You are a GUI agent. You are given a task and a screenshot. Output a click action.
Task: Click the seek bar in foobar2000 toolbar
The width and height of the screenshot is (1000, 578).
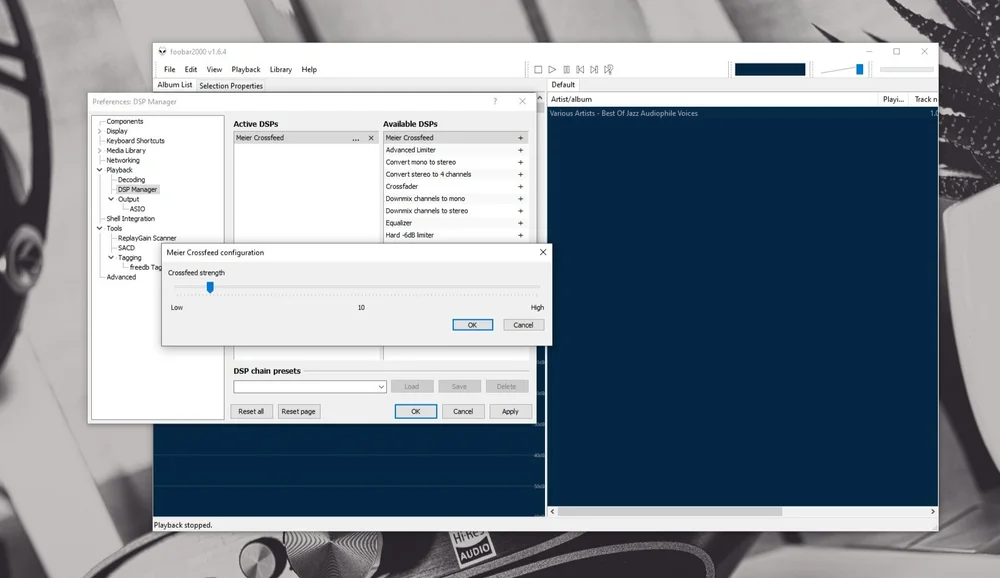906,69
